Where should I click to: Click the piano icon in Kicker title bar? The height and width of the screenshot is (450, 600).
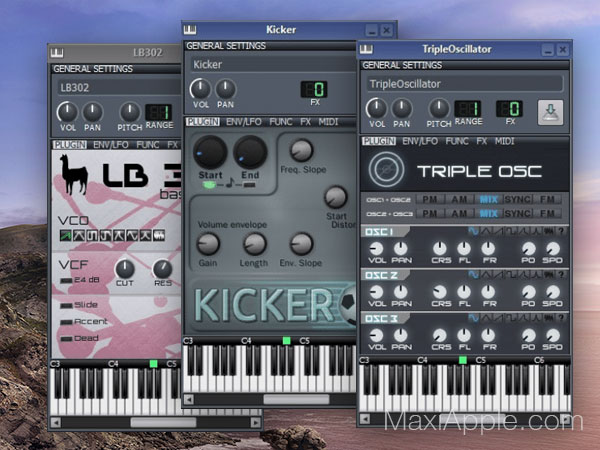click(189, 29)
